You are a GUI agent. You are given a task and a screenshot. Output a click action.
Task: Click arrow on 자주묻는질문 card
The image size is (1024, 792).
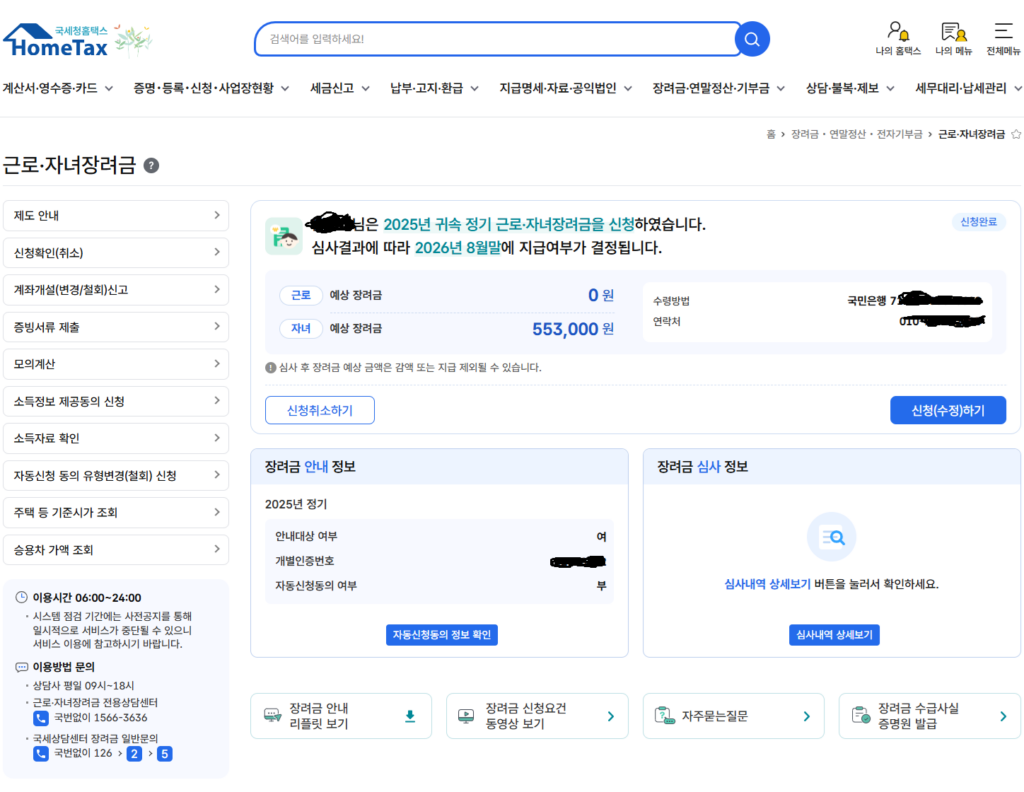tap(807, 716)
